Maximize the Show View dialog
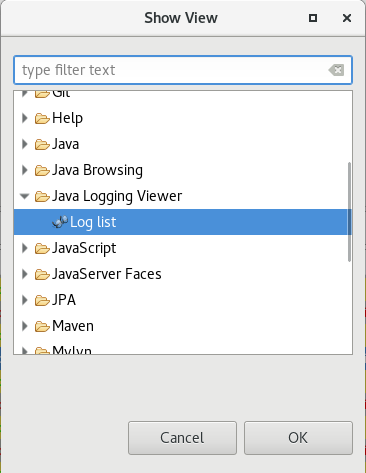The height and width of the screenshot is (473, 366). tap(313, 18)
